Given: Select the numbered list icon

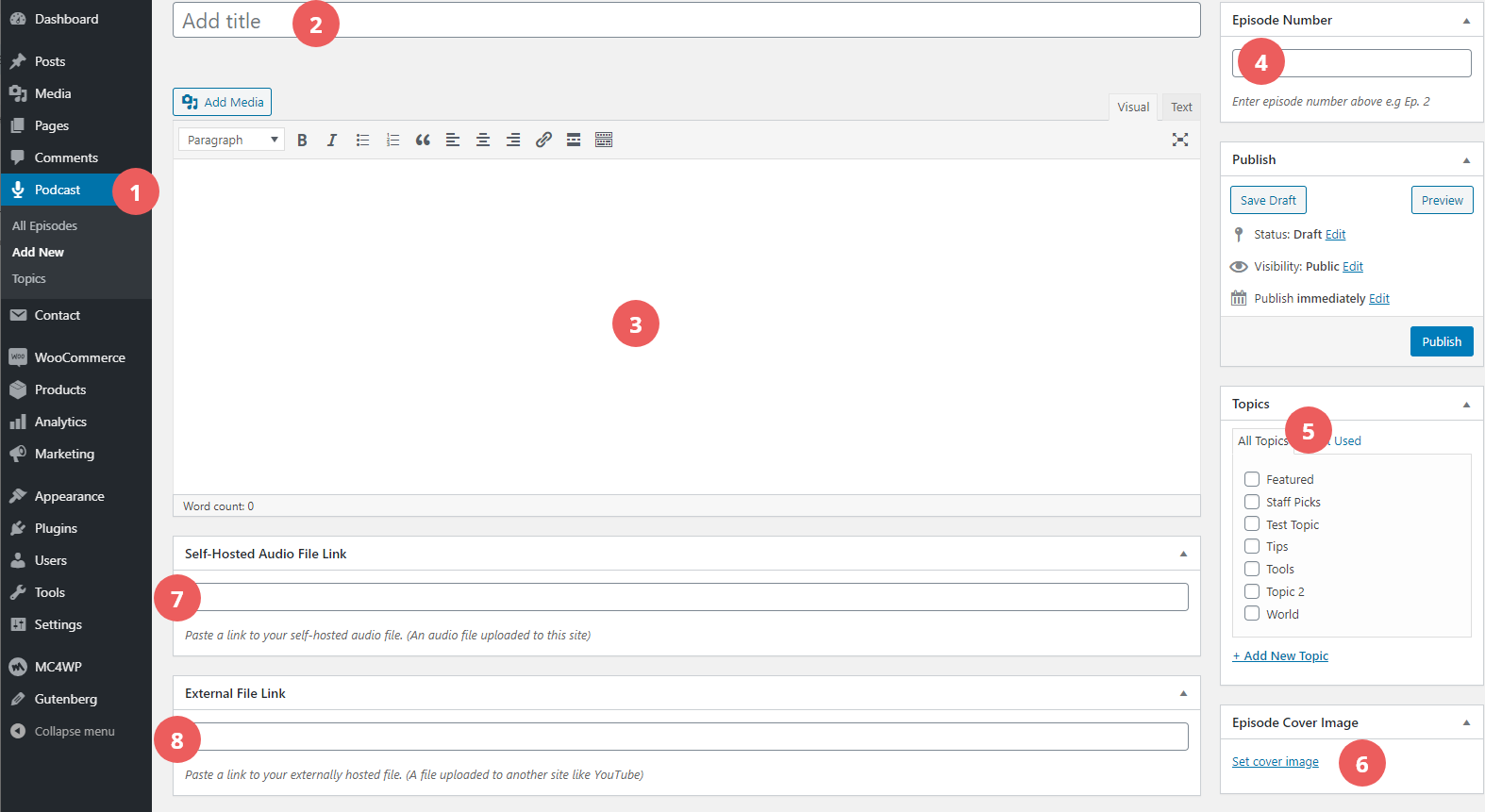Looking at the screenshot, I should click(x=392, y=140).
